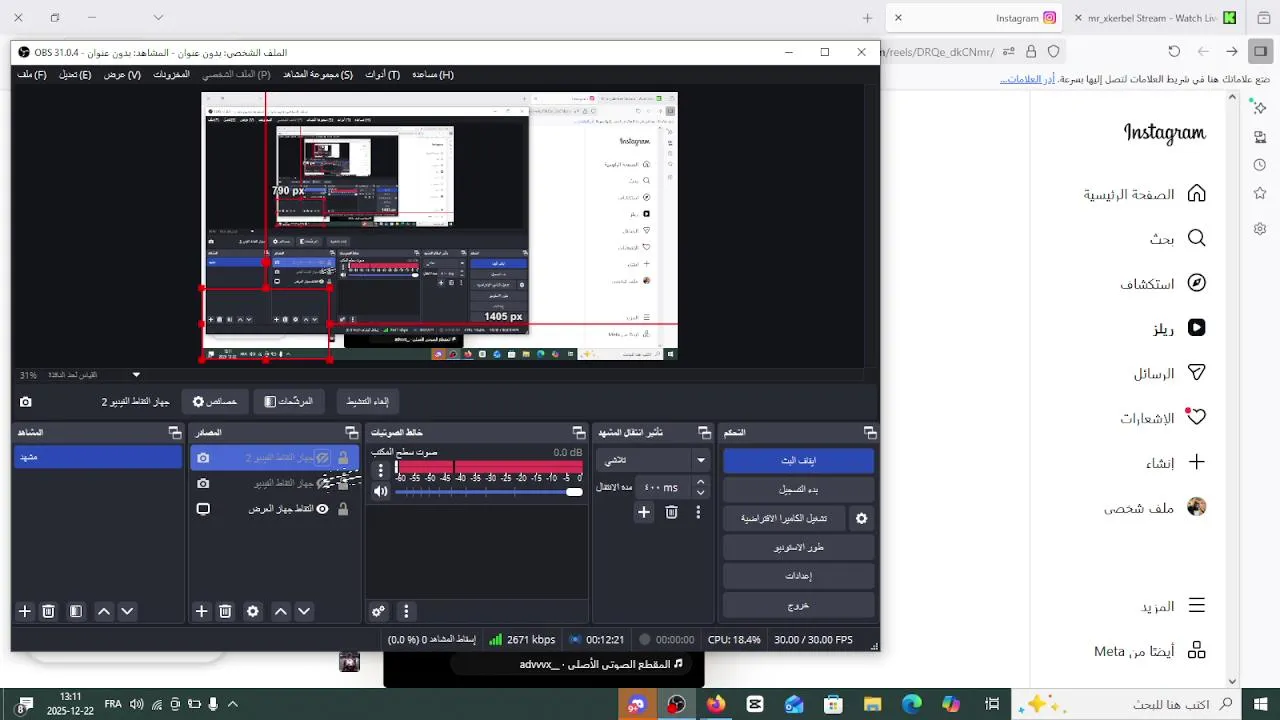Open Firefox list all tabs chevron
Viewport: 1280px width, 720px height.
pyautogui.click(x=158, y=17)
